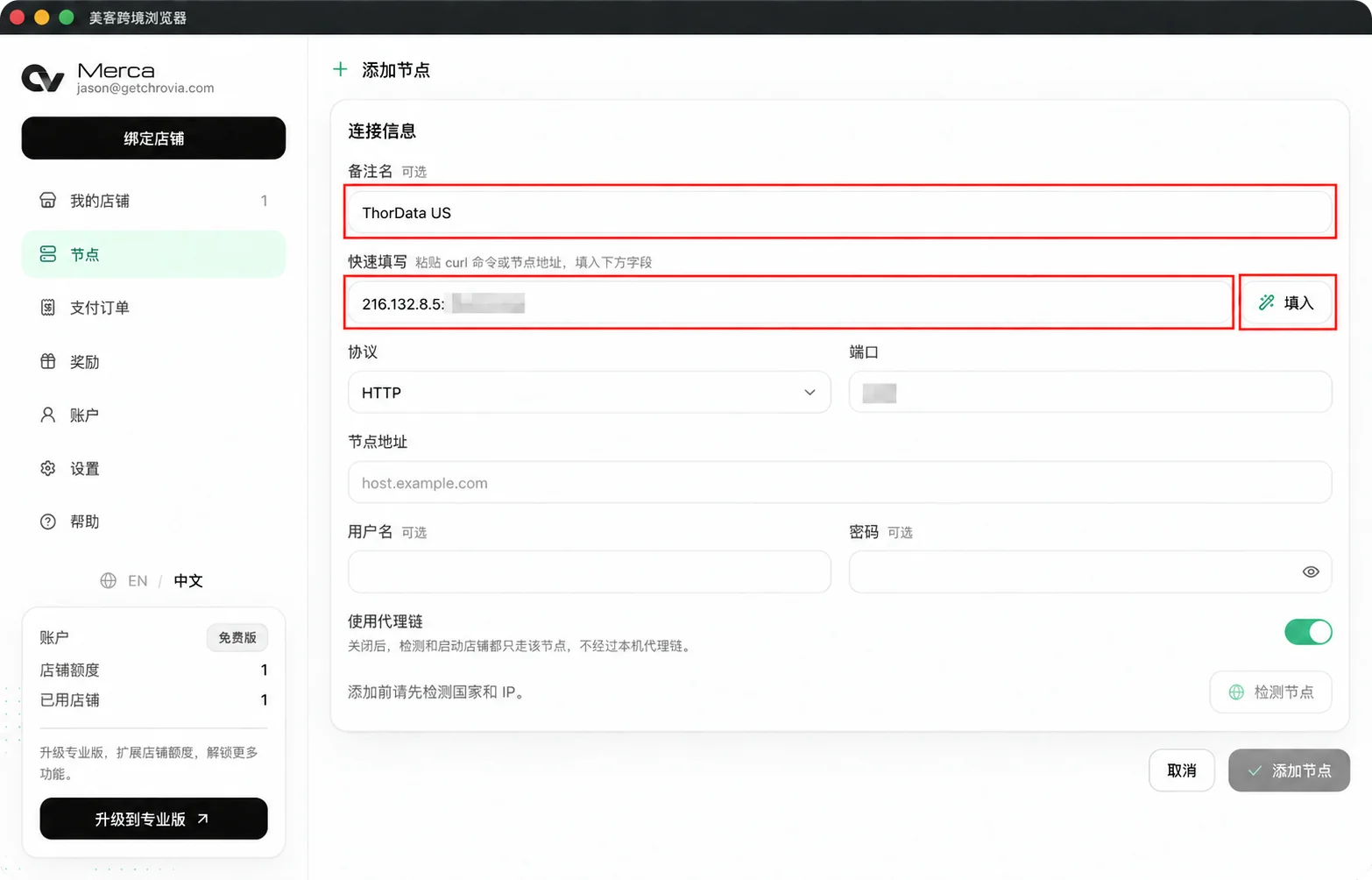
Task: Click the 添加前请先检测国家和 IP。 hint text
Action: tap(436, 692)
